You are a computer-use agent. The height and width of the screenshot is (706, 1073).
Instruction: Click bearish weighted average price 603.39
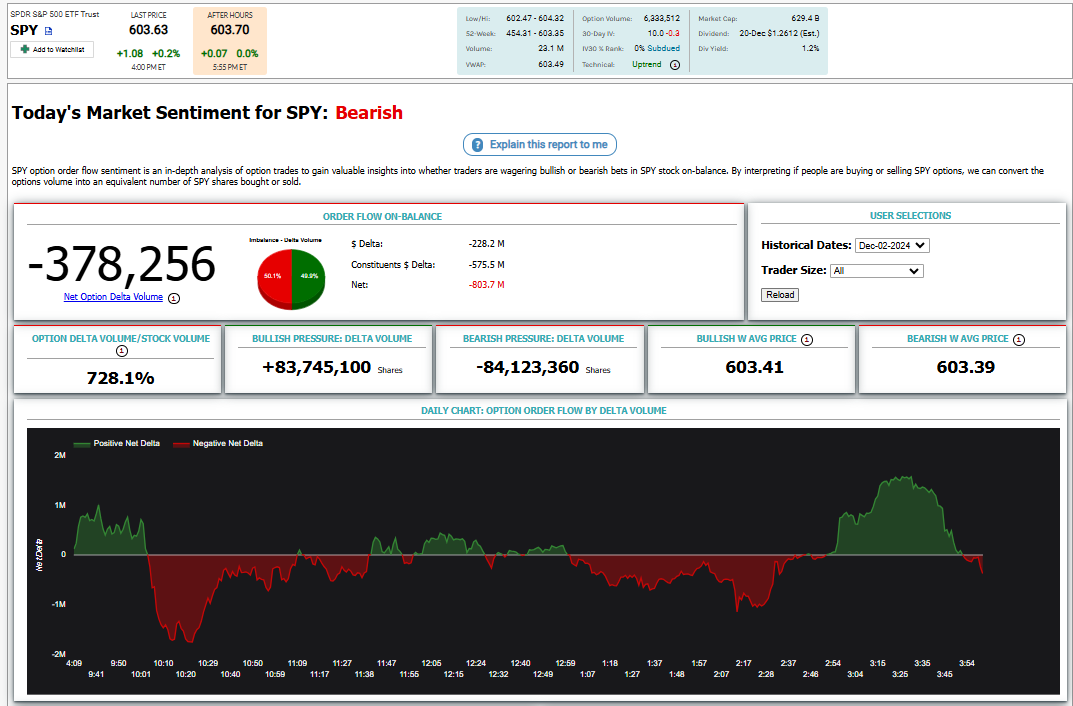click(966, 367)
